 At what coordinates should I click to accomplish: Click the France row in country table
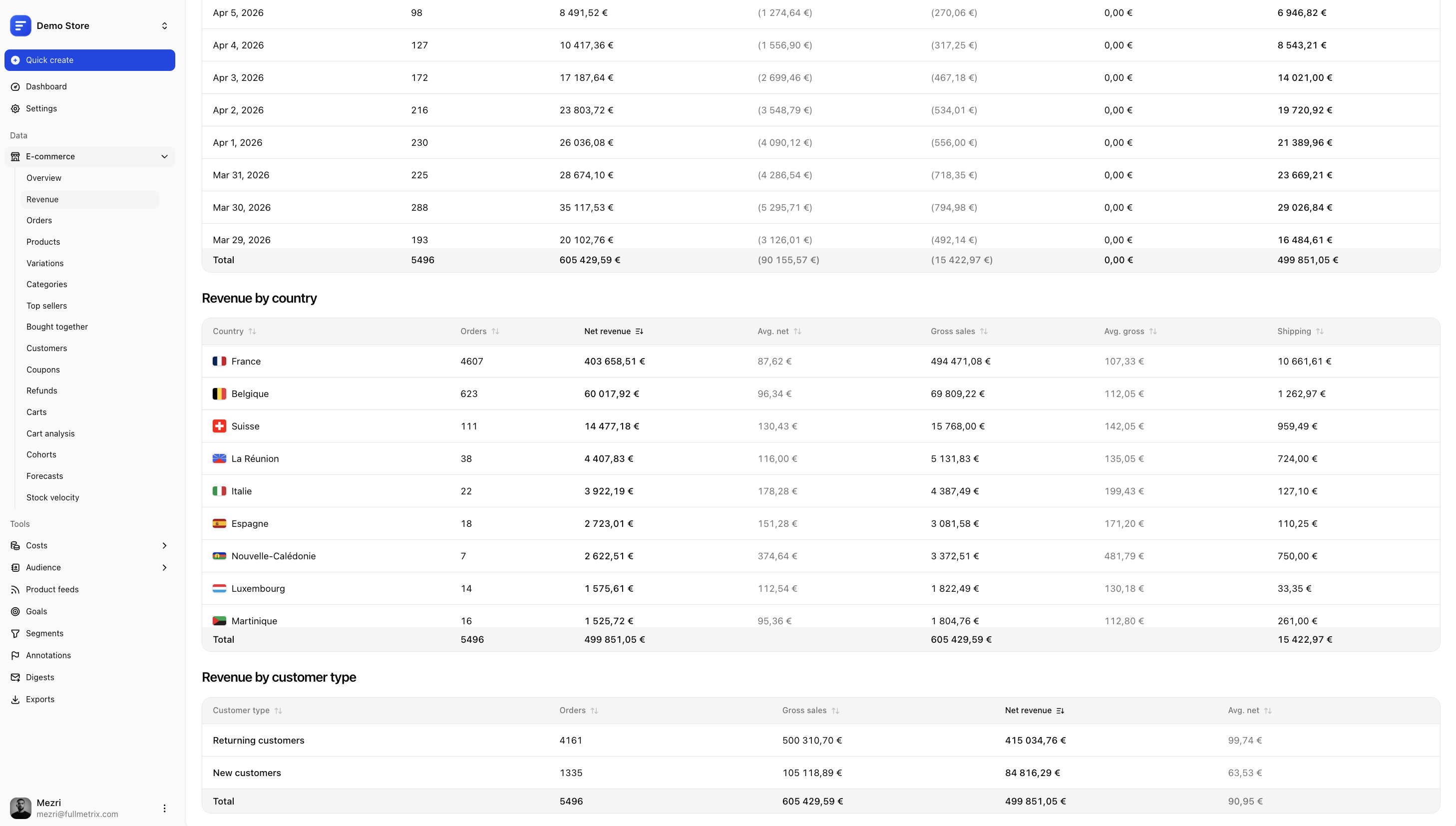(246, 362)
